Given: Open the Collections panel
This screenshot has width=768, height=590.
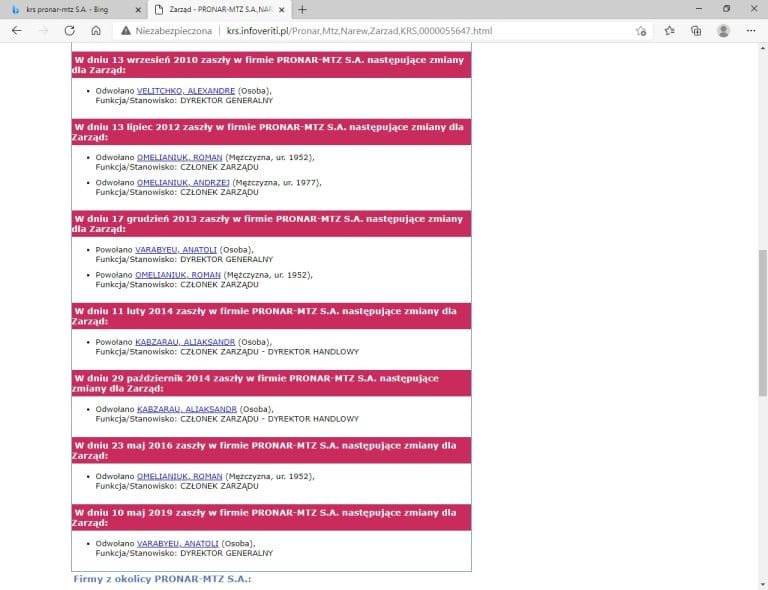Looking at the screenshot, I should click(696, 30).
